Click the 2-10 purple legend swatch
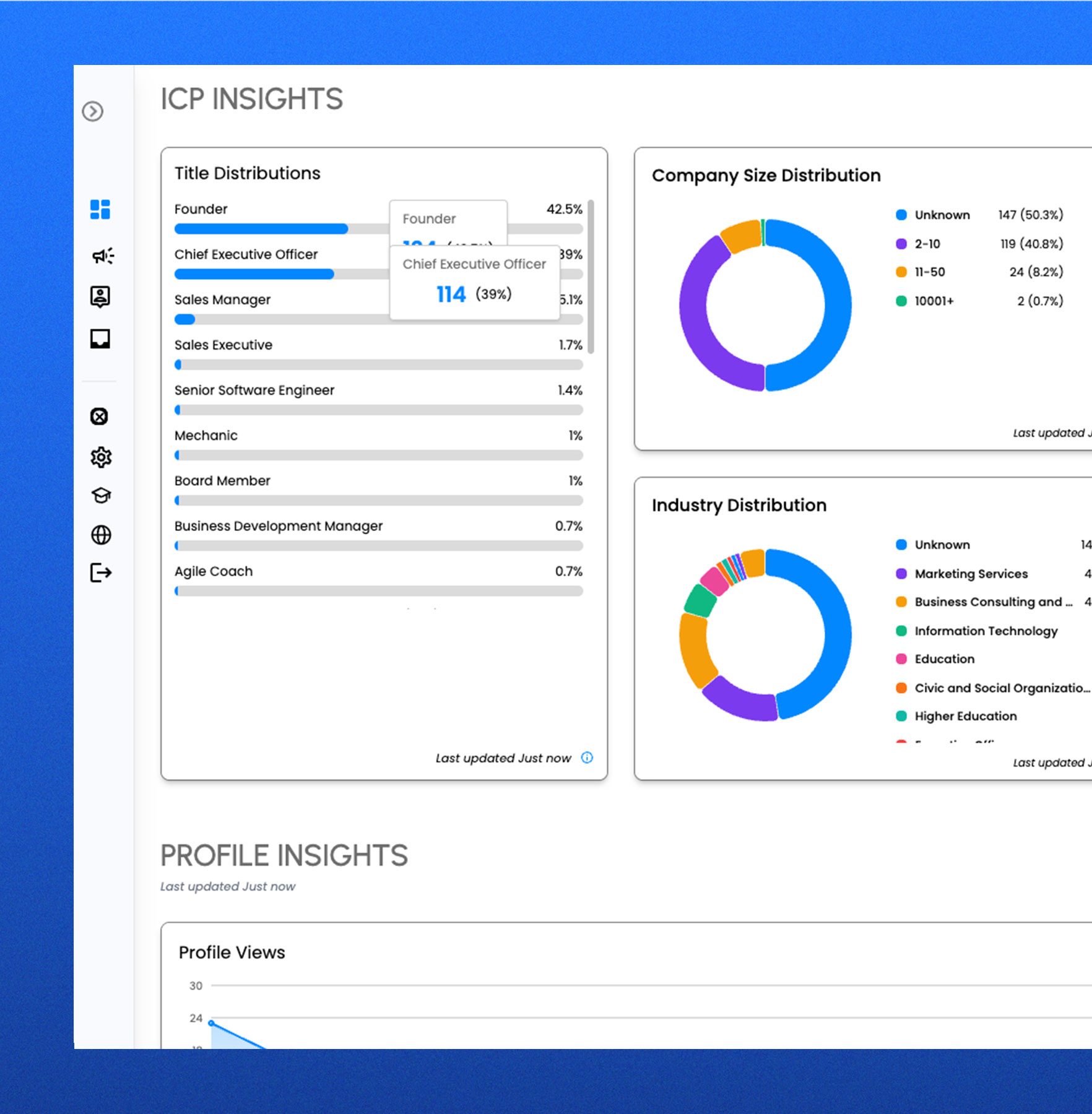1092x1114 pixels. click(901, 244)
